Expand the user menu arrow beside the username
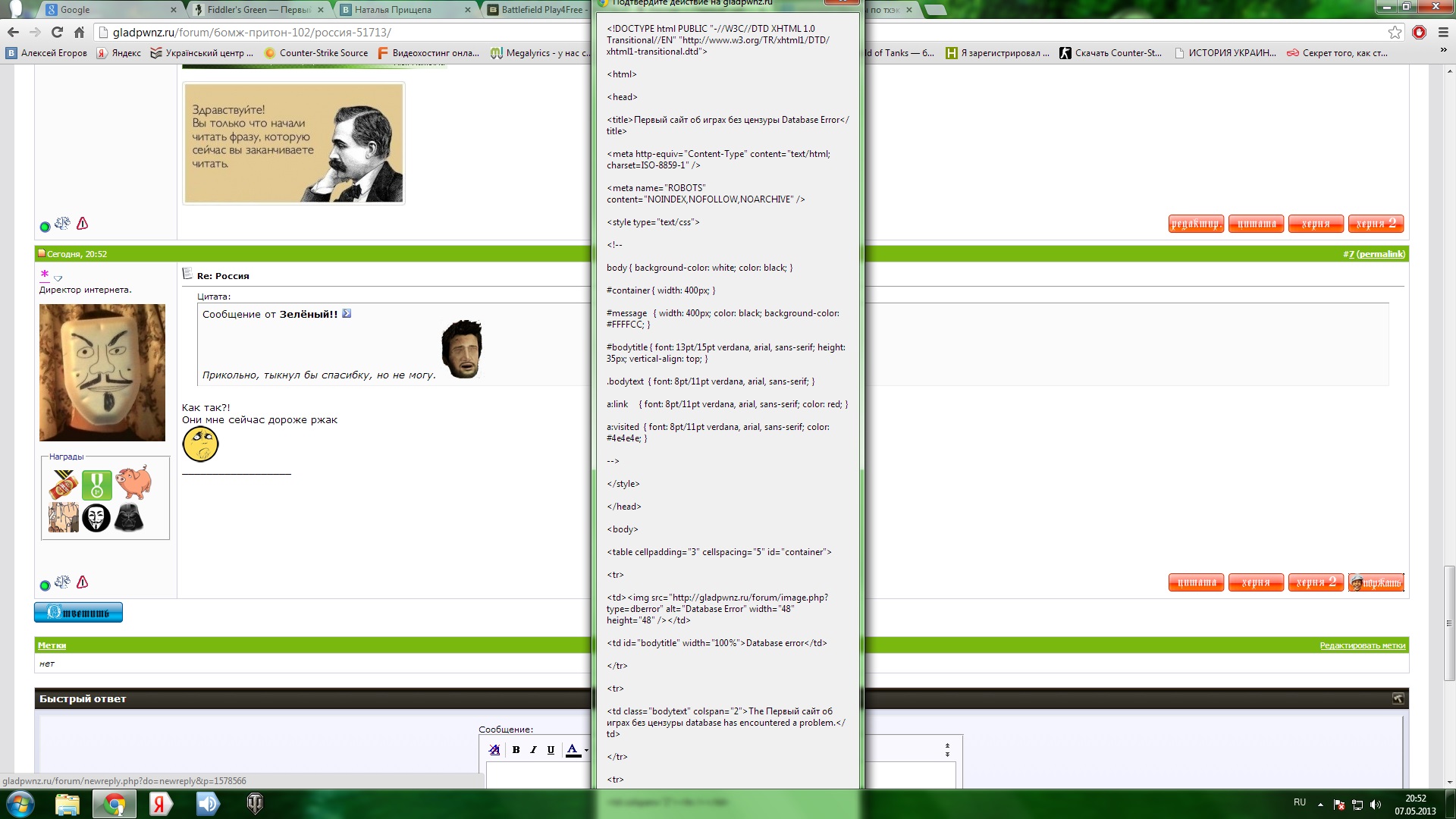 (58, 278)
